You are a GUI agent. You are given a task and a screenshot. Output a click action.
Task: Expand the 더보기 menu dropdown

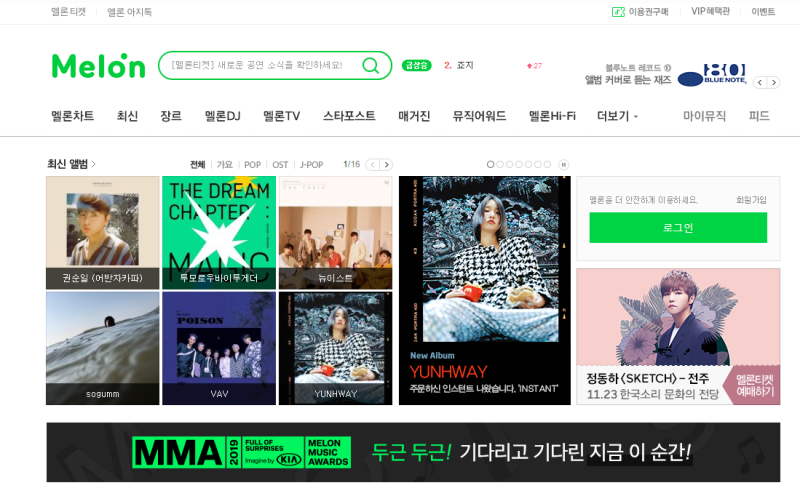(617, 116)
